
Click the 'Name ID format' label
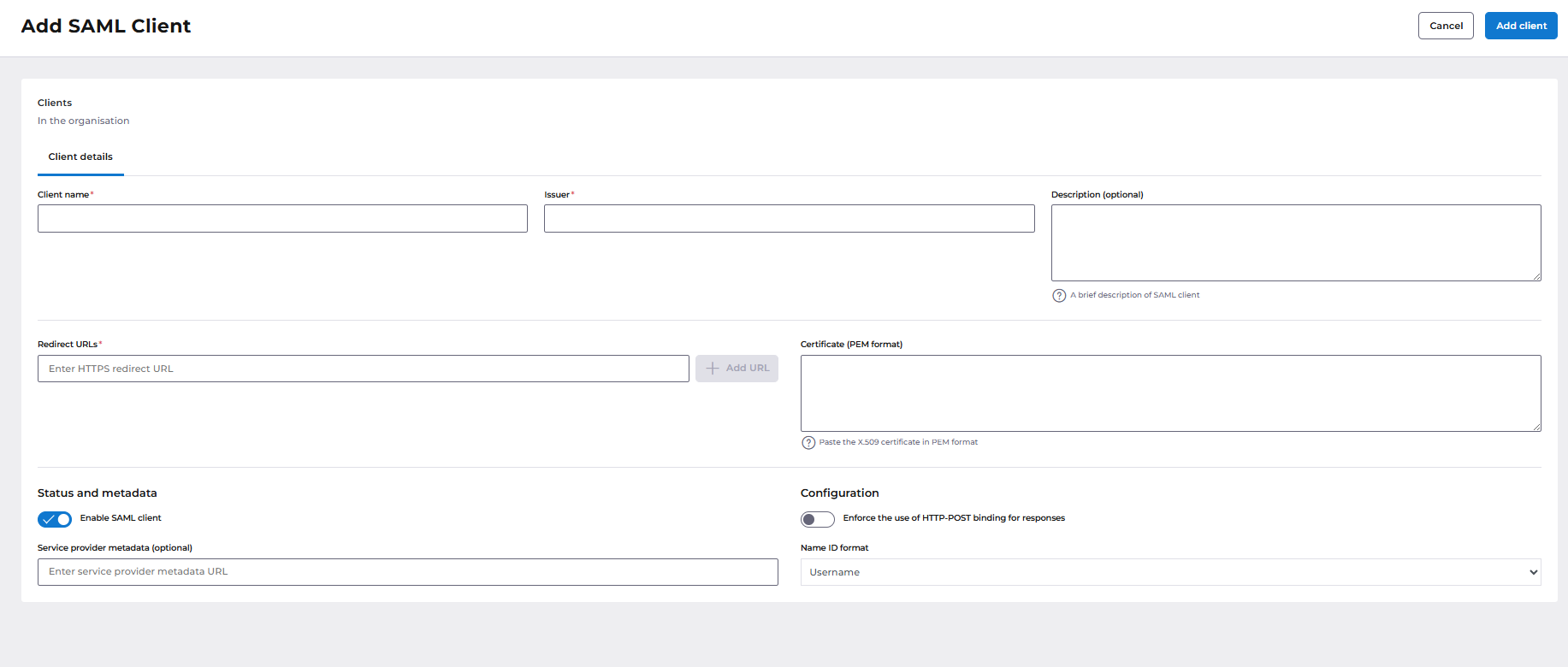click(834, 548)
